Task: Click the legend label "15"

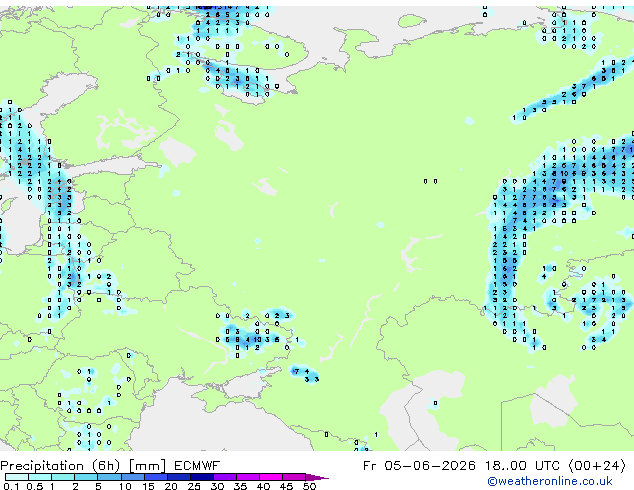Action: [148, 486]
